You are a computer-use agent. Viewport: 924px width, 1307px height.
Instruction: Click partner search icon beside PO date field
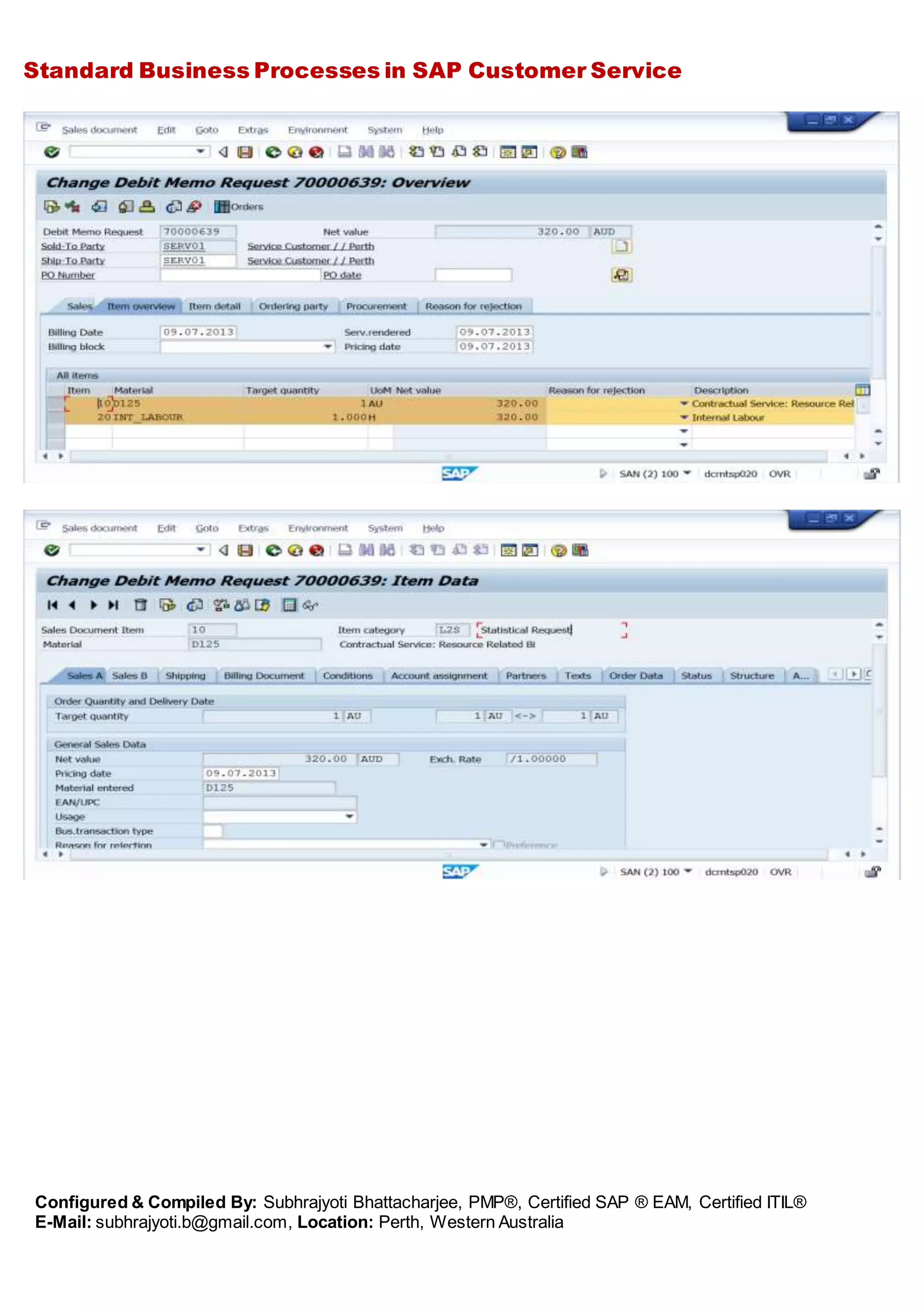(x=621, y=275)
